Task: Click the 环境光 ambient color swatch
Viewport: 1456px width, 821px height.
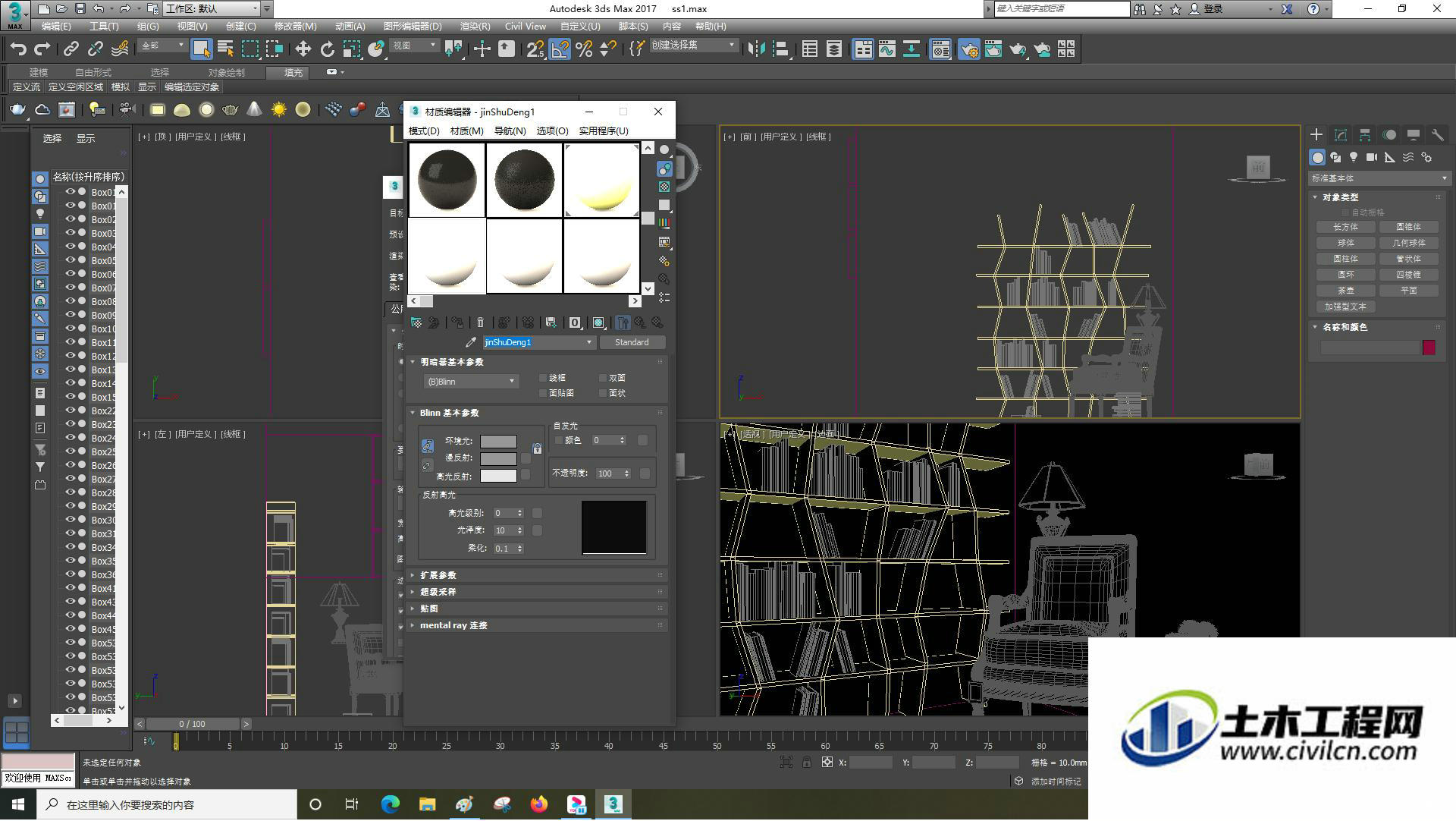Action: (498, 441)
